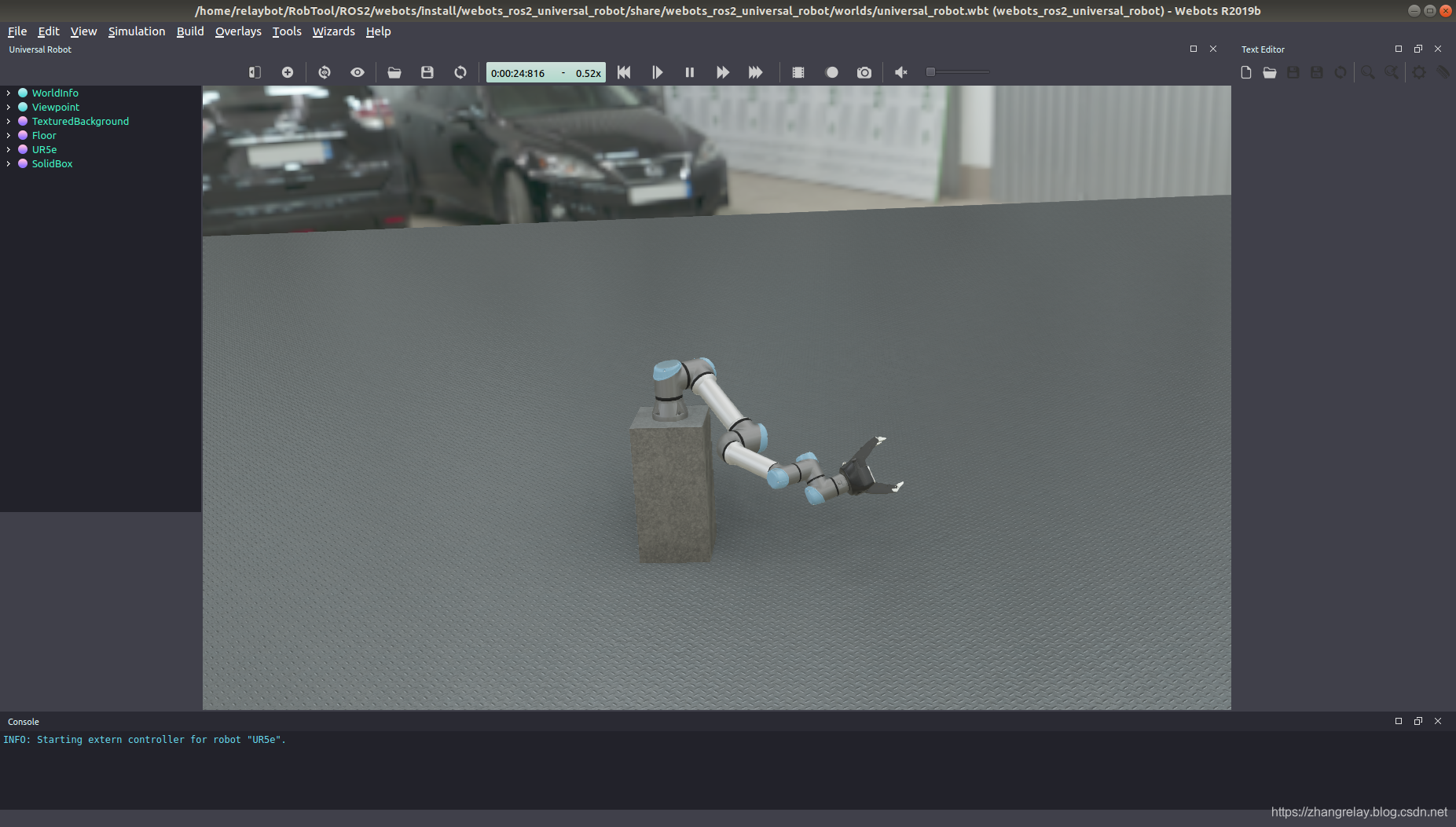Open the Overlays menu
Screen dimensions: 1456x827
(238, 31)
